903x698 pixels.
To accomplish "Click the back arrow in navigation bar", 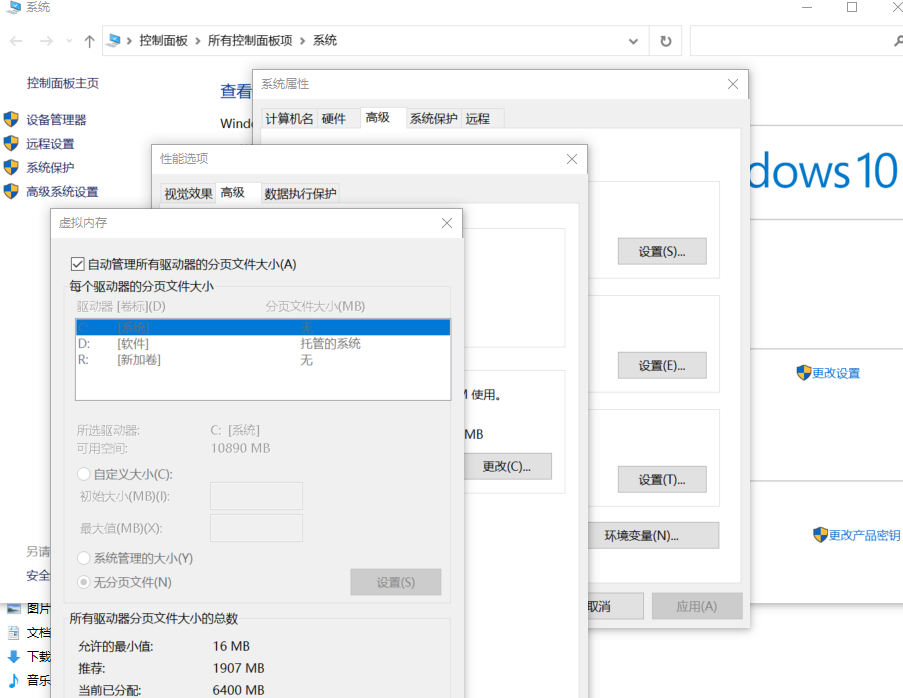I will click(x=17, y=41).
